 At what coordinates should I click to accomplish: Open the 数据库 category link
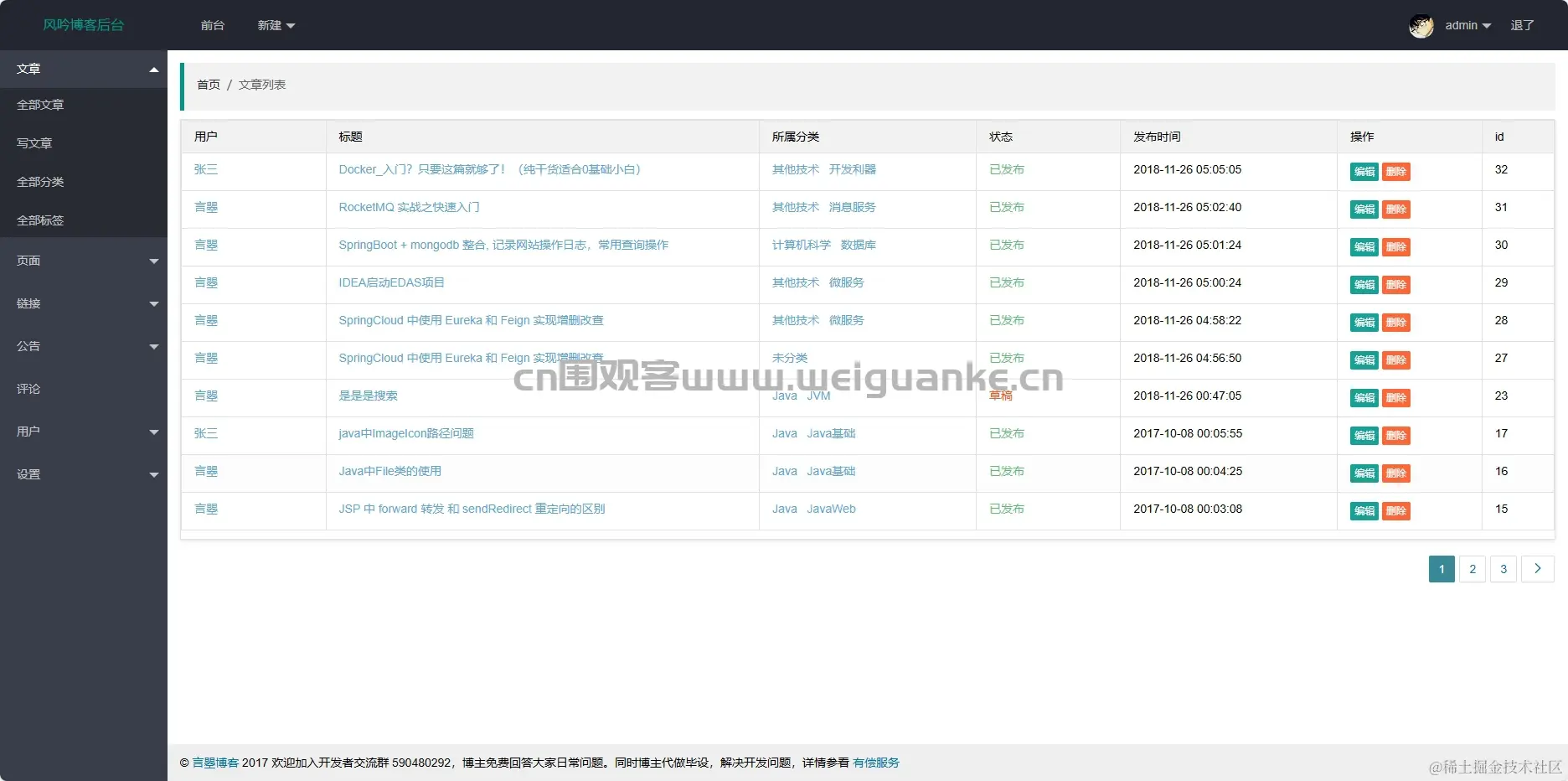click(x=859, y=245)
